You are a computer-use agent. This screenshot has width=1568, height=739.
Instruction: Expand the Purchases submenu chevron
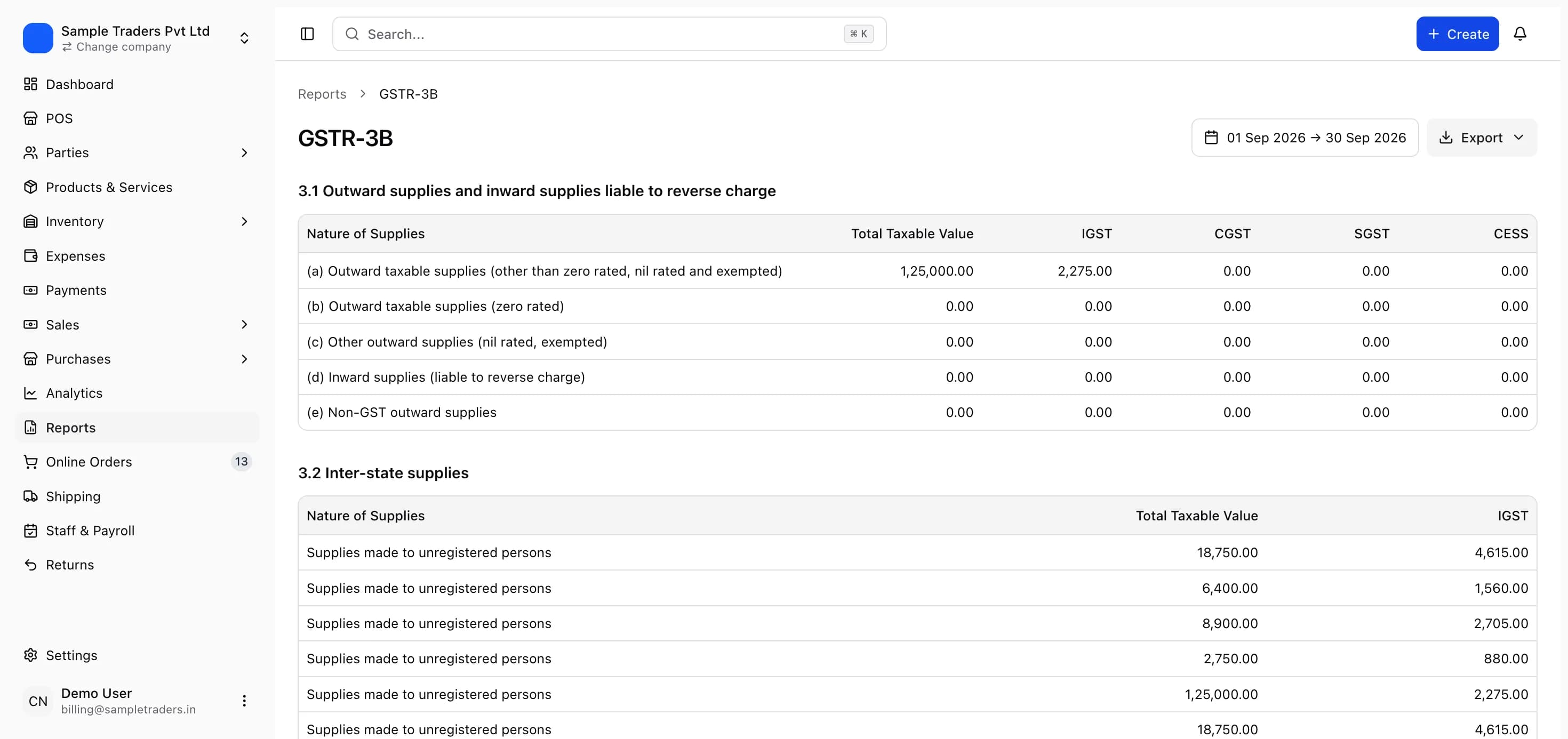coord(244,358)
